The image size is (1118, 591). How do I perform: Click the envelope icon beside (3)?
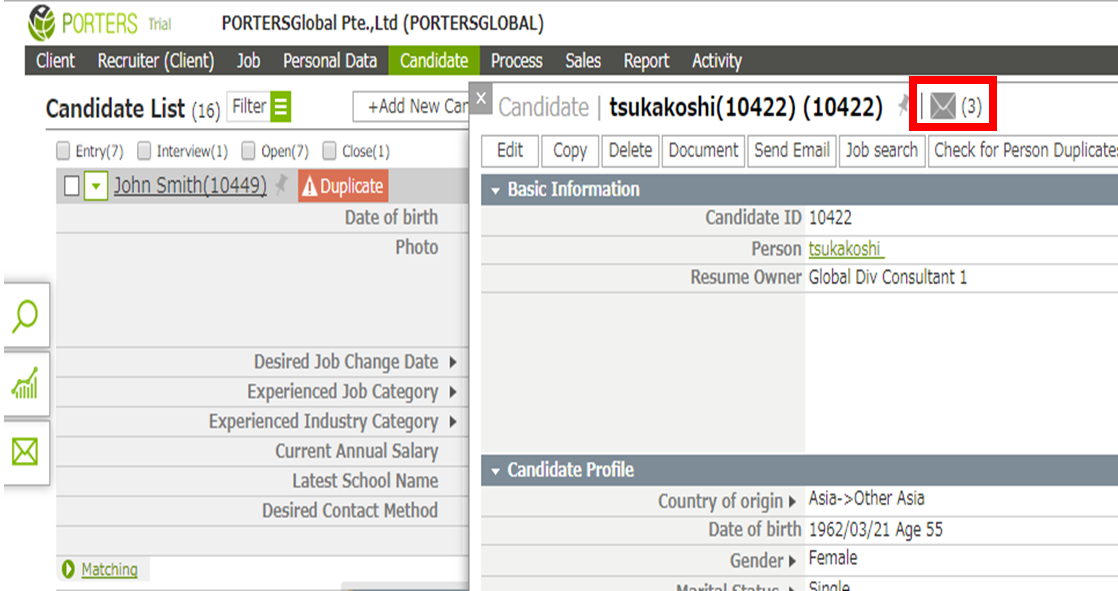[943, 107]
